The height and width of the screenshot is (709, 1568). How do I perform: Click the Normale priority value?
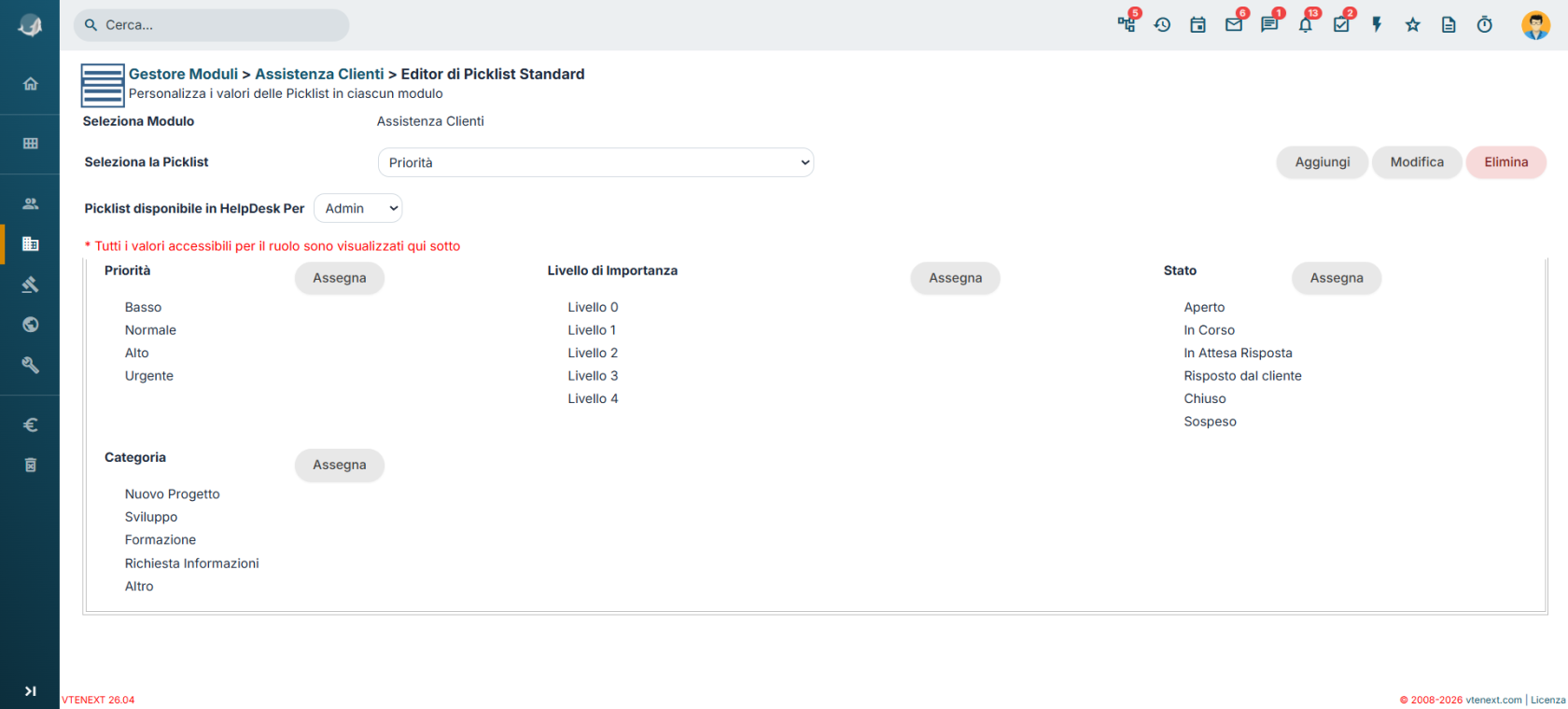150,330
